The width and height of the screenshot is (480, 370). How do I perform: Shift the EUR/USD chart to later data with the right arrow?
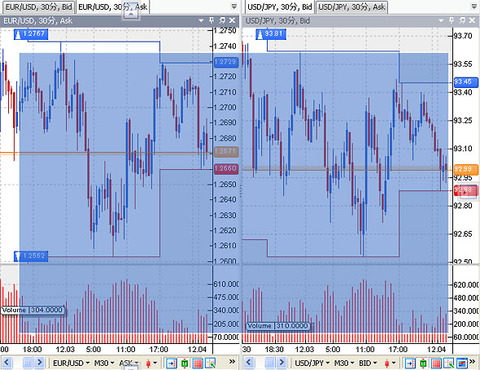[x=39, y=362]
